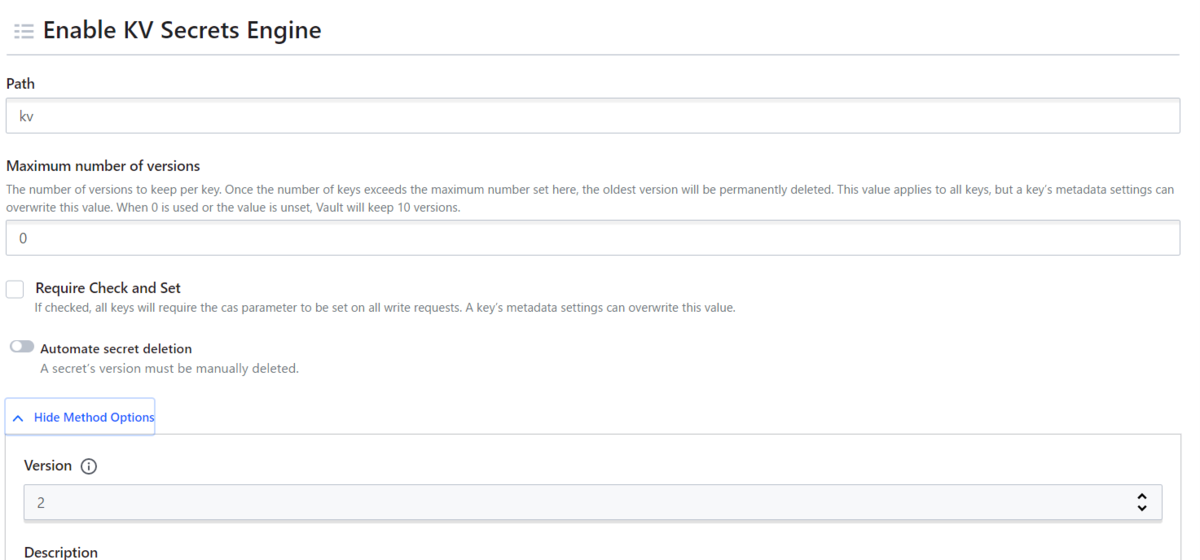Click the Path label
Viewport: 1200px width, 560px height.
click(x=20, y=84)
